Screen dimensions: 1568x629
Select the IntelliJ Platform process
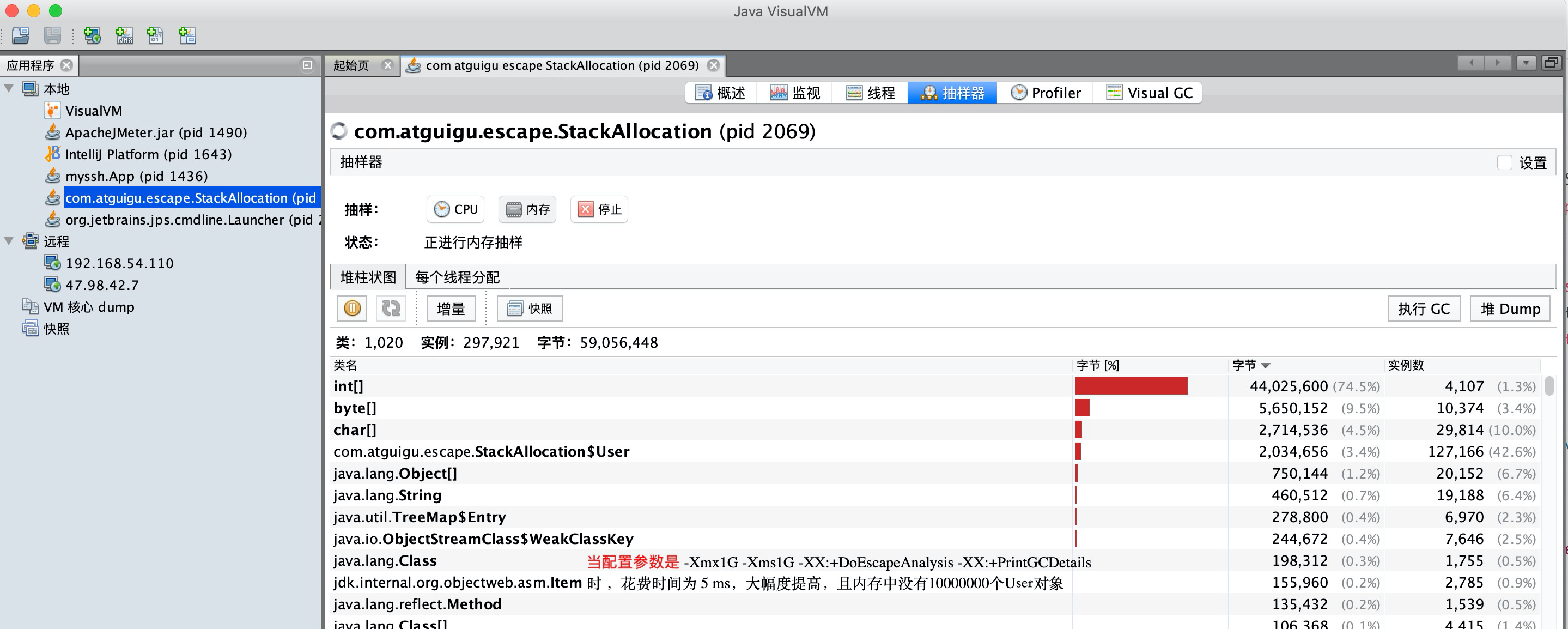[148, 154]
